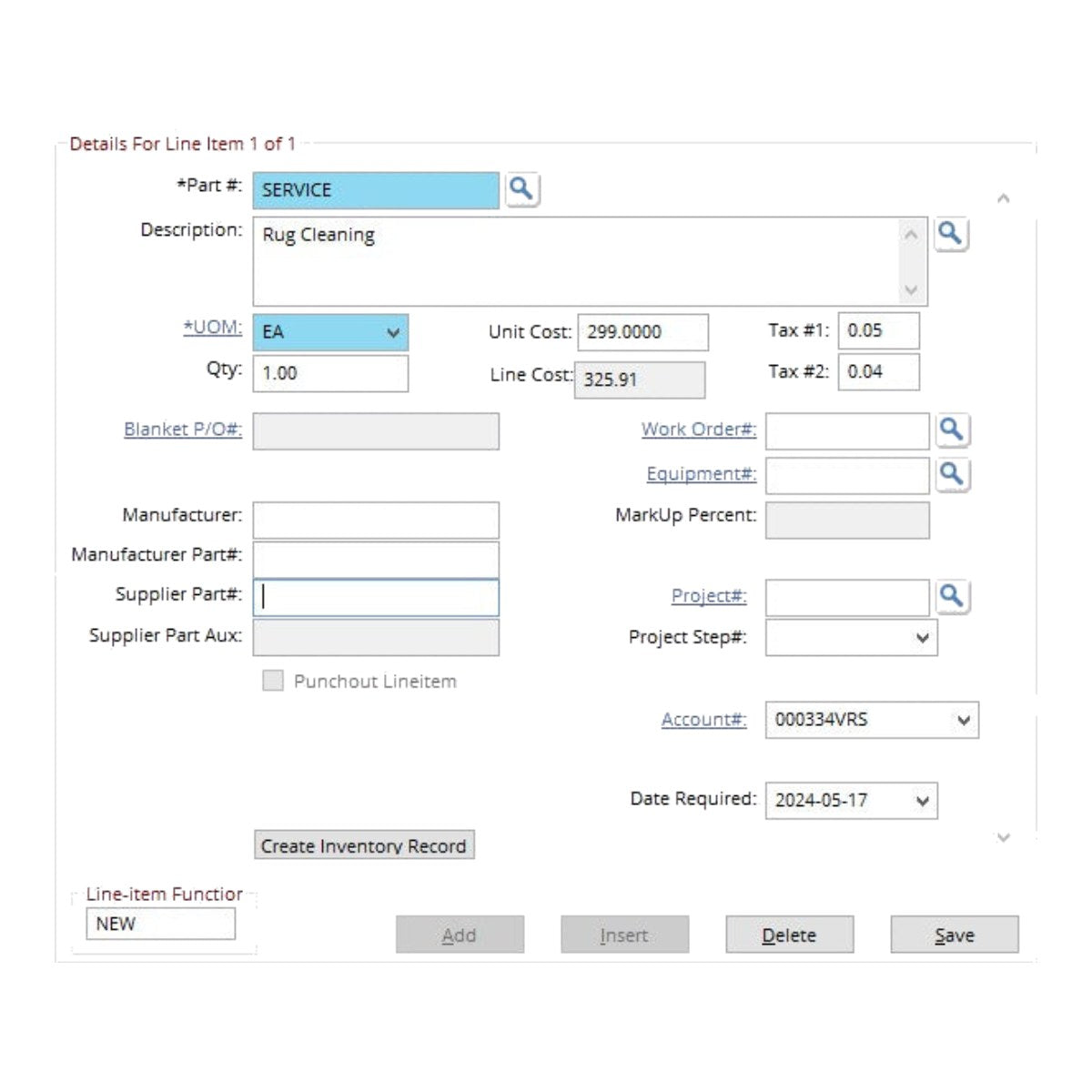Follow the *UOM link
1092x1092 pixels.
tap(213, 328)
